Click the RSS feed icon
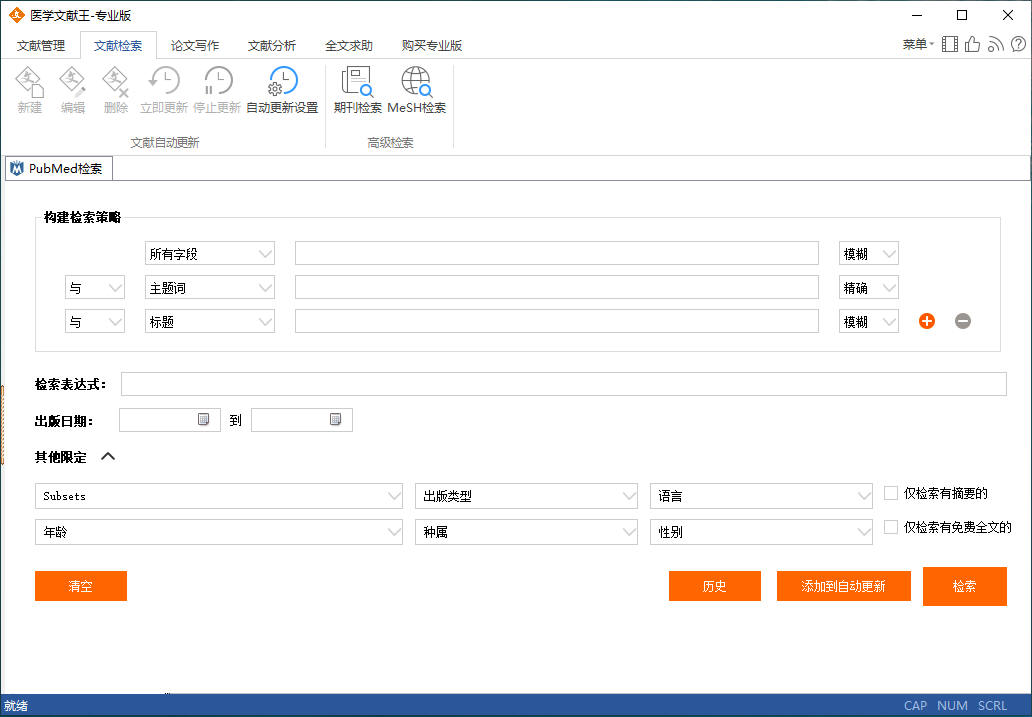1032x717 pixels. (x=995, y=44)
